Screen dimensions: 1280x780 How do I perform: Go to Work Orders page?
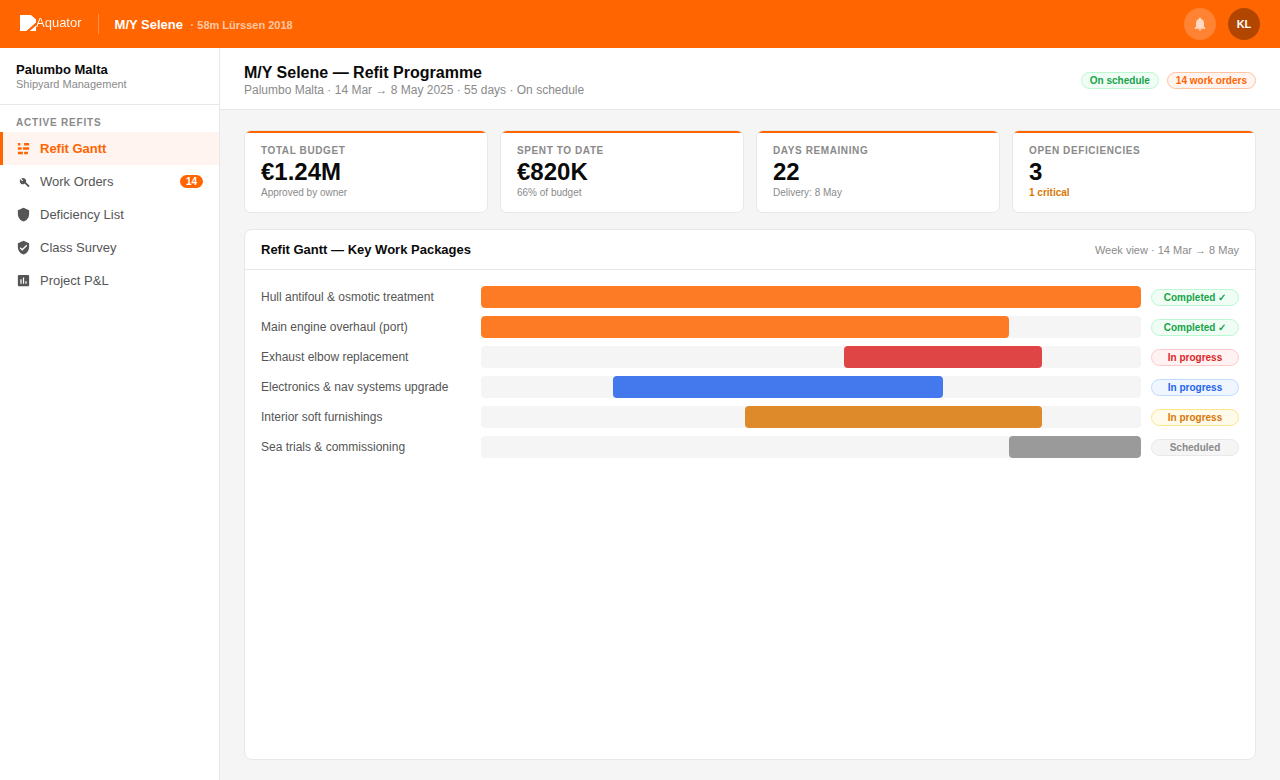coord(110,182)
